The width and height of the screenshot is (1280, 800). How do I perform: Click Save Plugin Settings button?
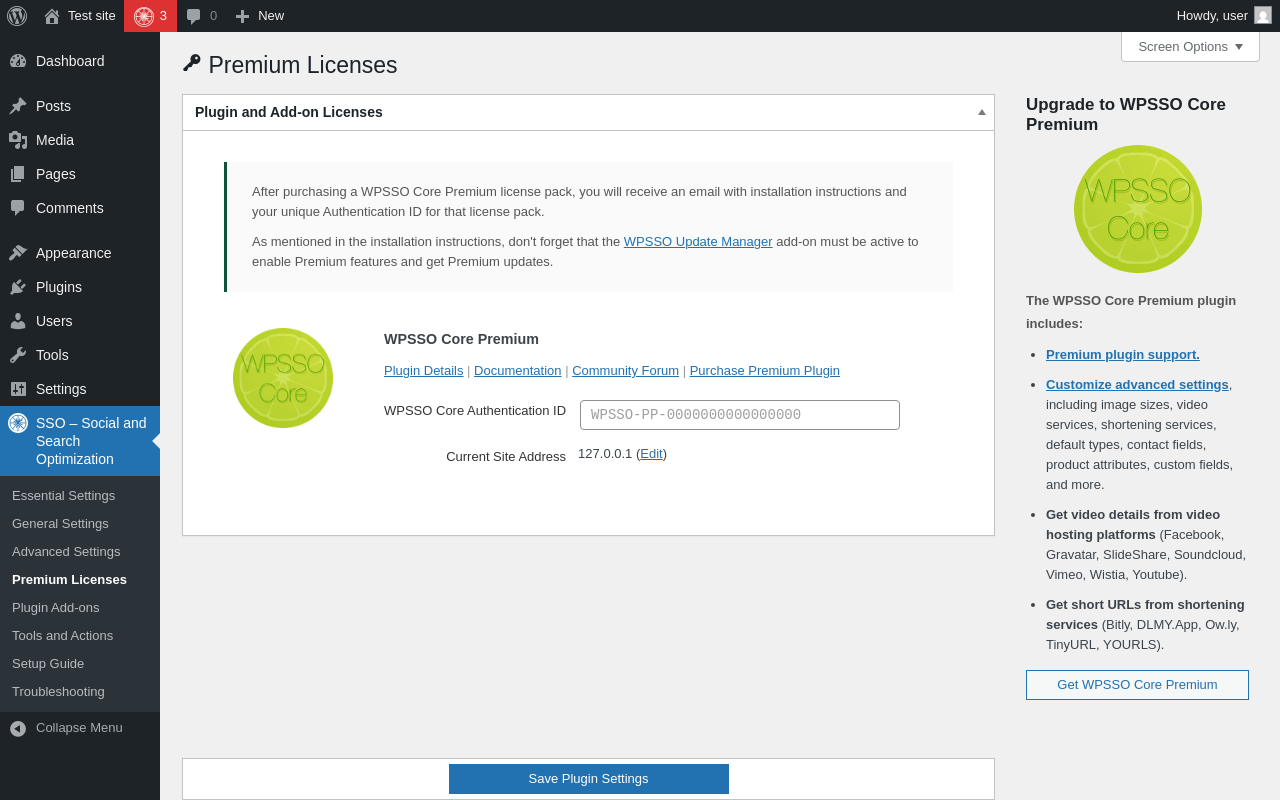click(589, 779)
